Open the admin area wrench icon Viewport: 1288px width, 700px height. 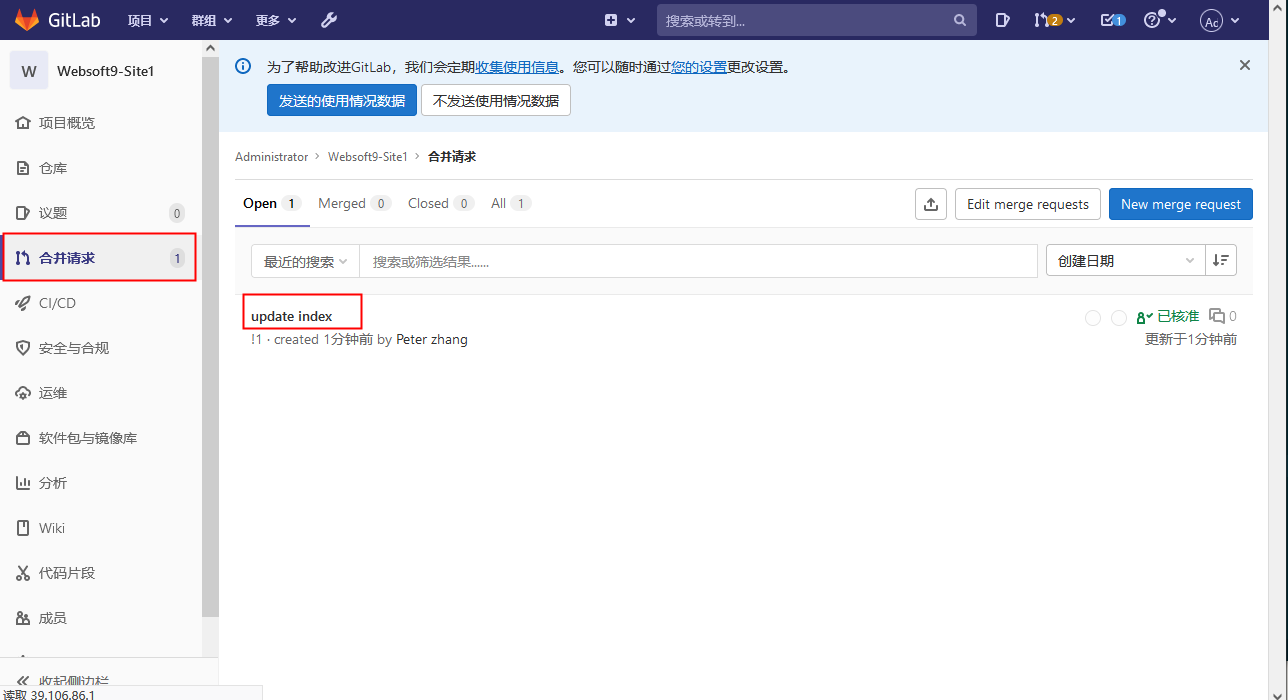coord(329,20)
